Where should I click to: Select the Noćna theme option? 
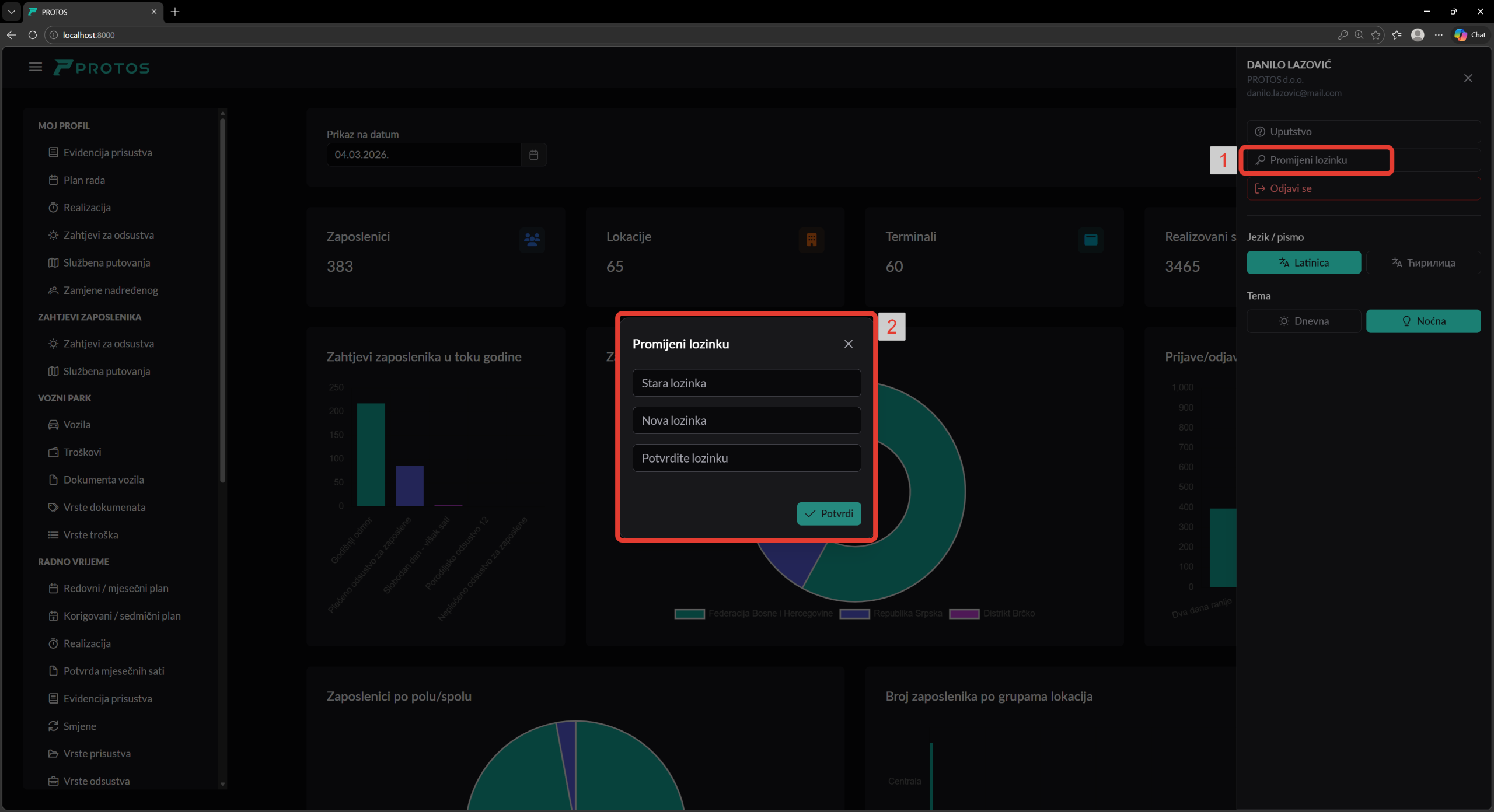1423,321
